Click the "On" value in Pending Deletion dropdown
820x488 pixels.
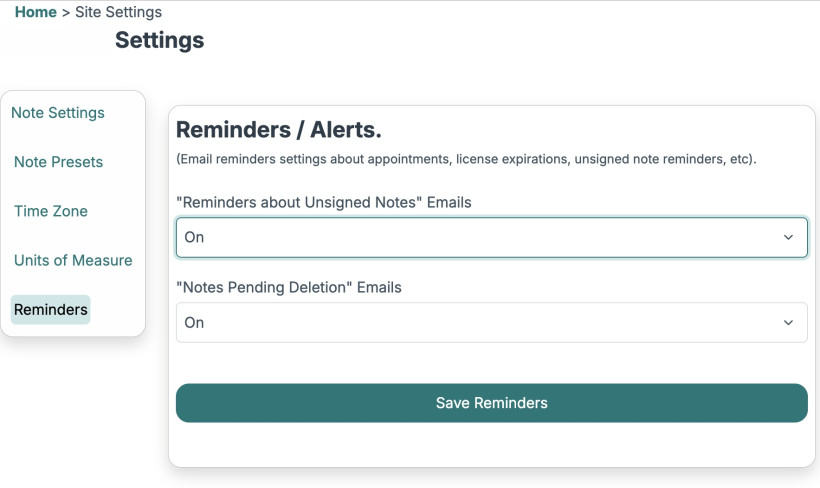click(194, 323)
